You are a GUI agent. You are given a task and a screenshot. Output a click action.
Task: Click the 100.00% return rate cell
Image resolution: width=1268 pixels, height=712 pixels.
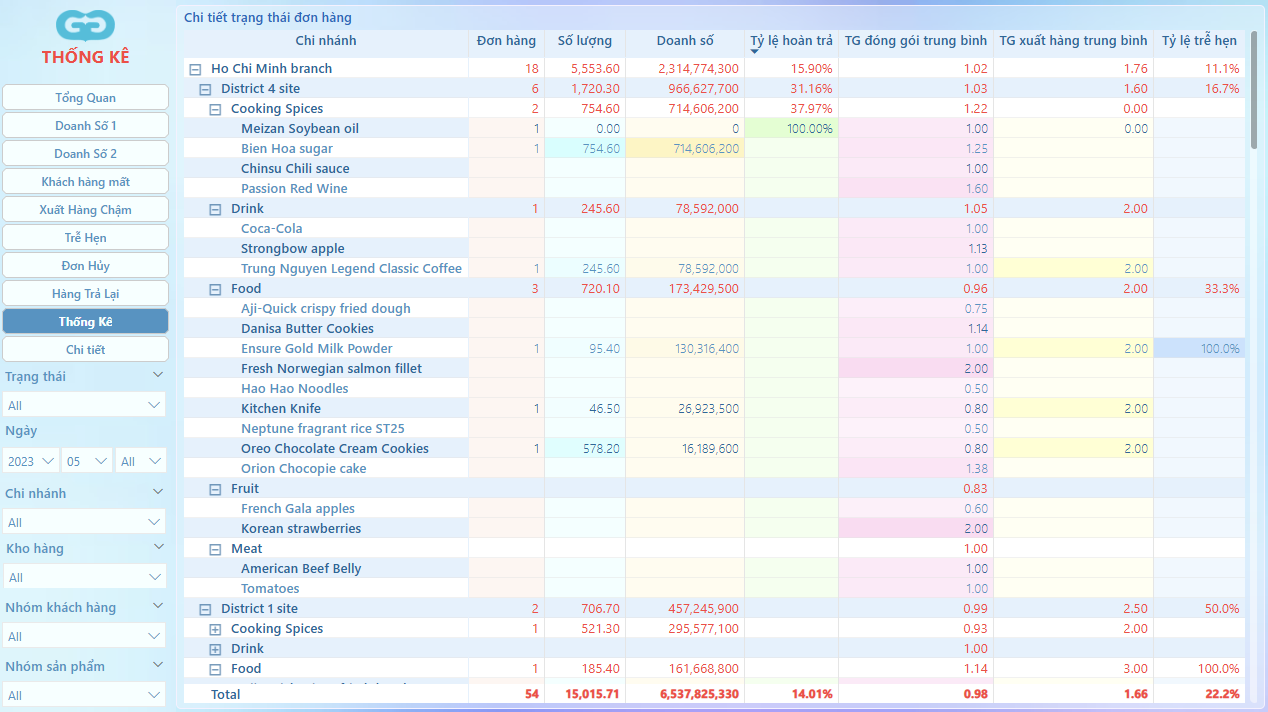pyautogui.click(x=791, y=129)
